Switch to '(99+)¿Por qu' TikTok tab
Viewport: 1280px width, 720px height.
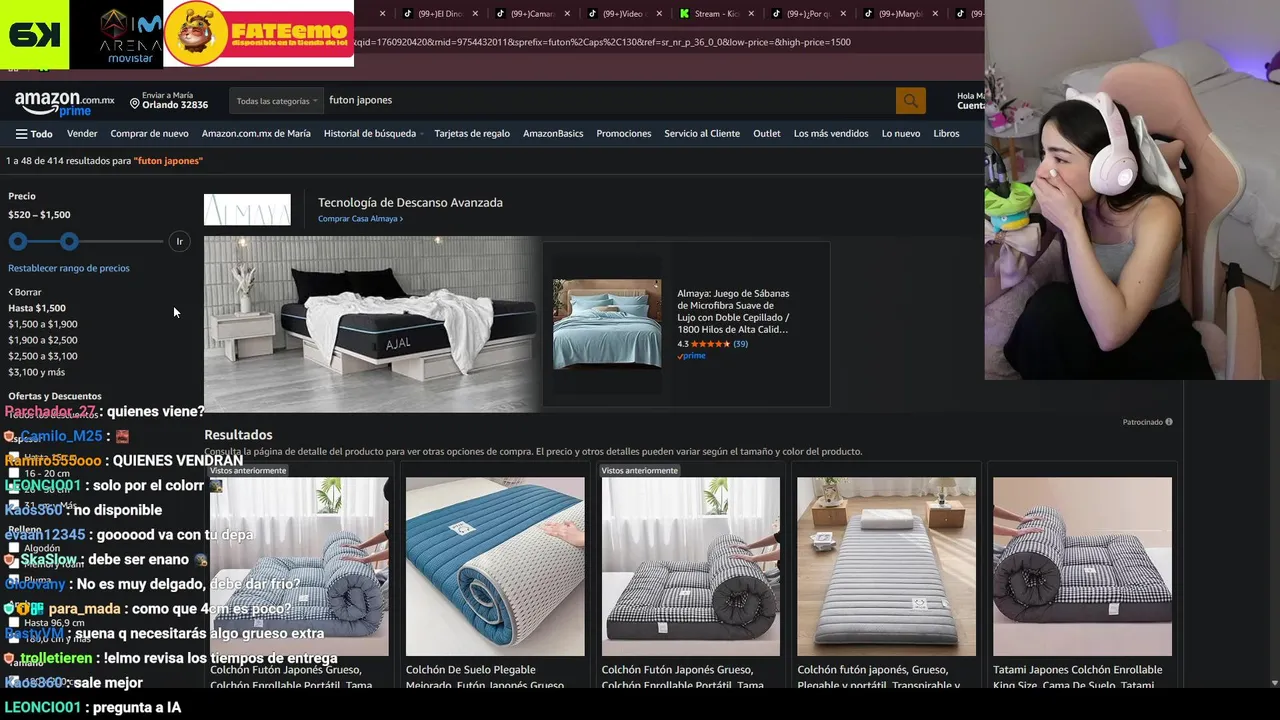click(808, 14)
